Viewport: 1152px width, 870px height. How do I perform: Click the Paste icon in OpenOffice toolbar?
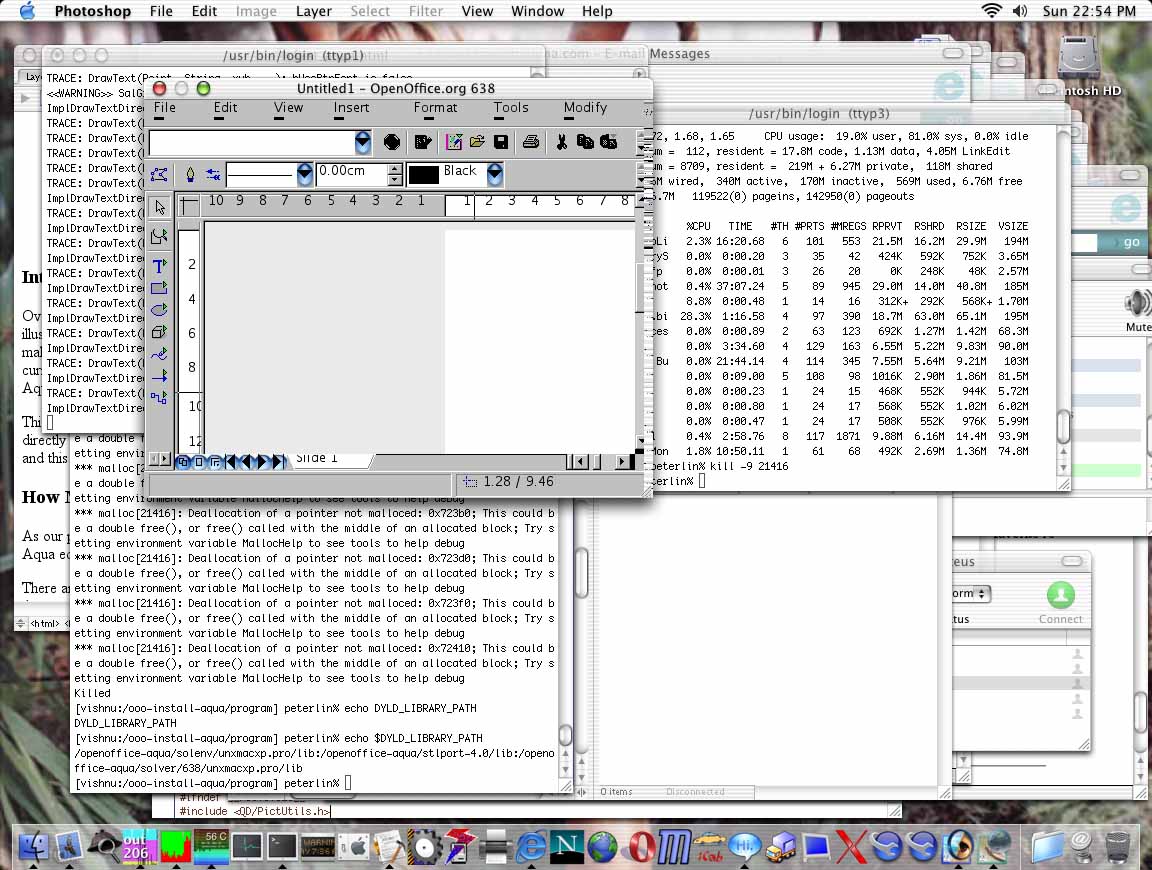coord(609,142)
